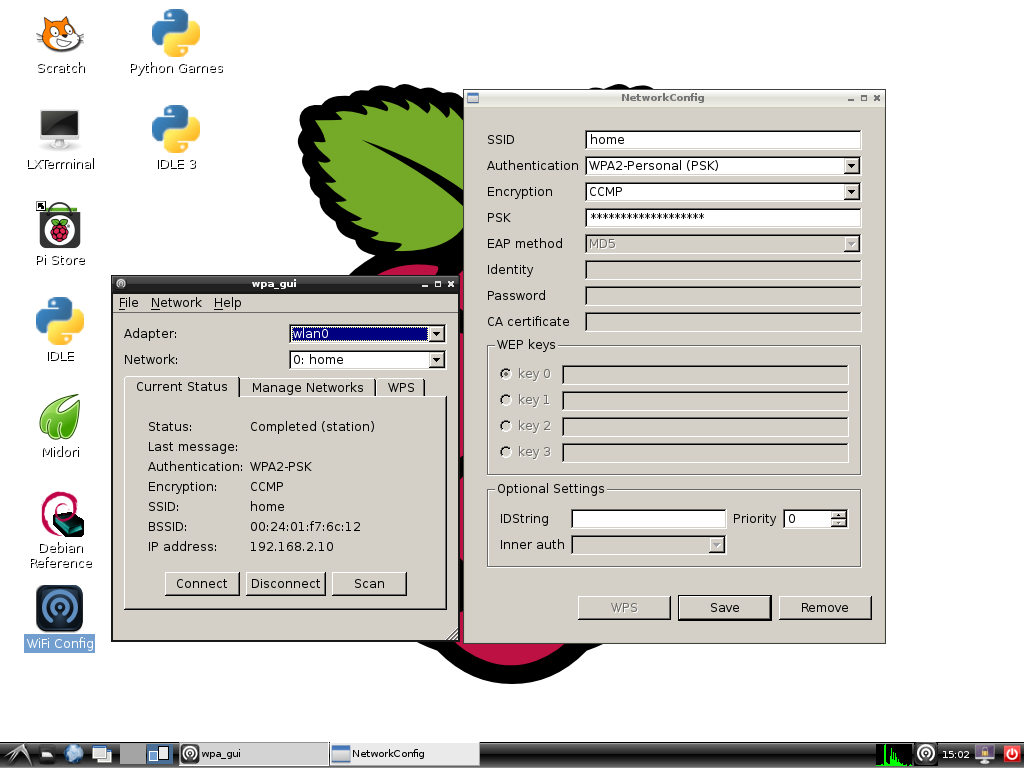1024x768 pixels.
Task: Open the Network menu in wpa_gui
Action: [176, 303]
